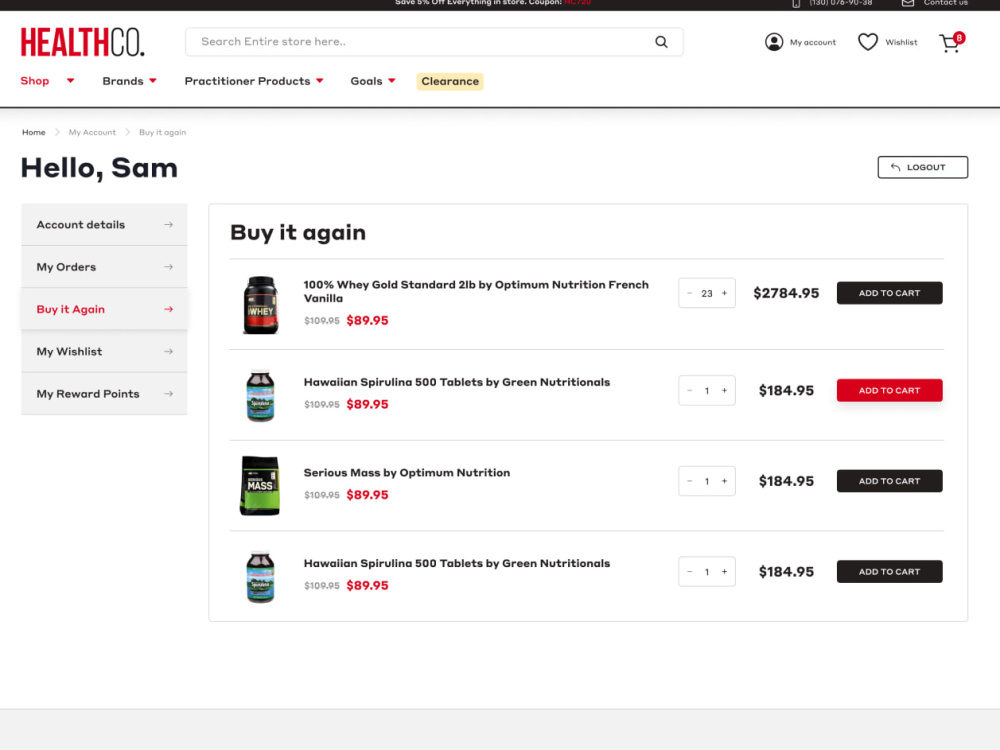Click arrow beside My Wishlist
Image resolution: width=1000 pixels, height=750 pixels.
pyautogui.click(x=168, y=351)
